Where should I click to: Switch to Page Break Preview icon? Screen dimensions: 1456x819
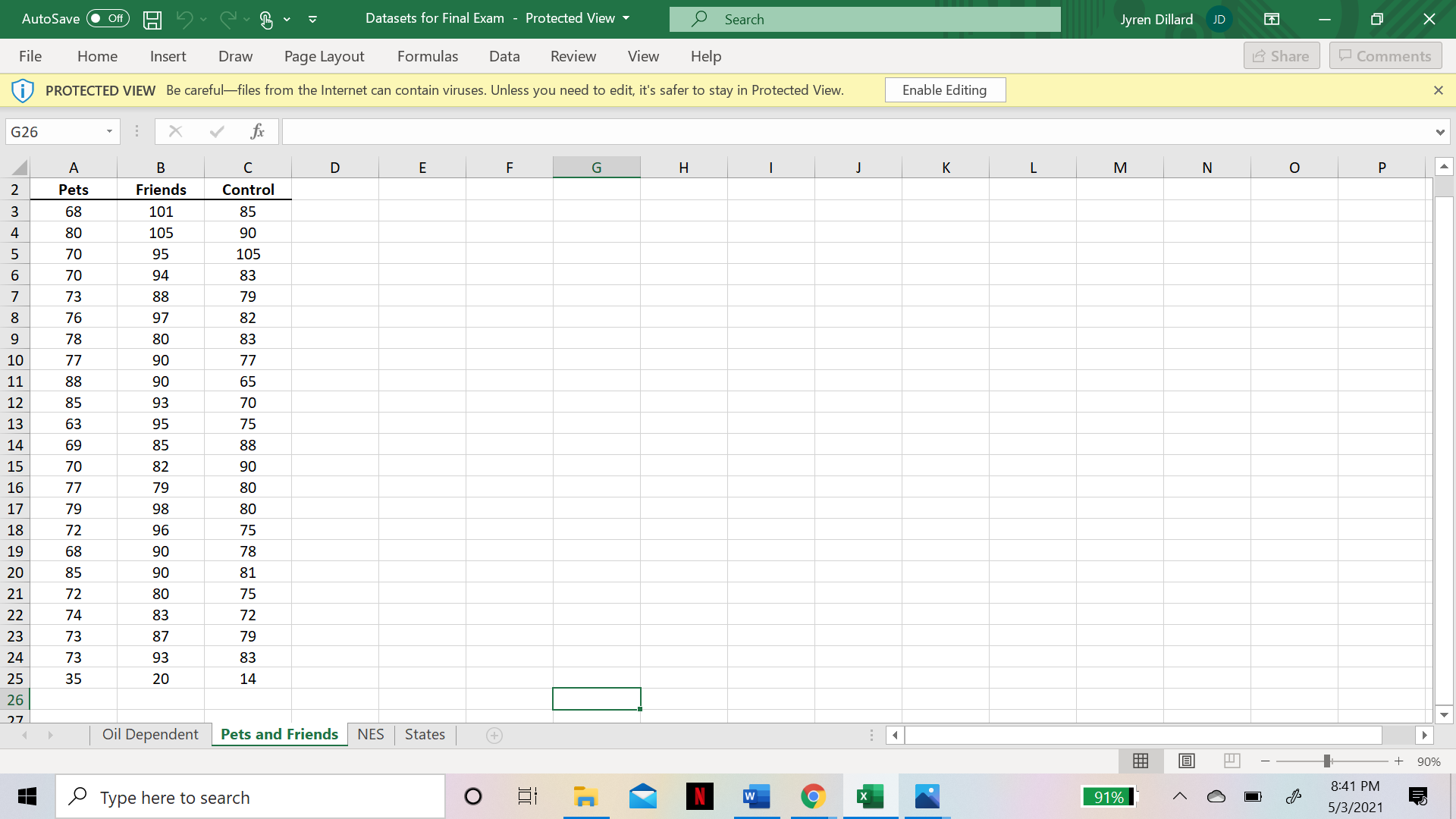pos(1232,761)
